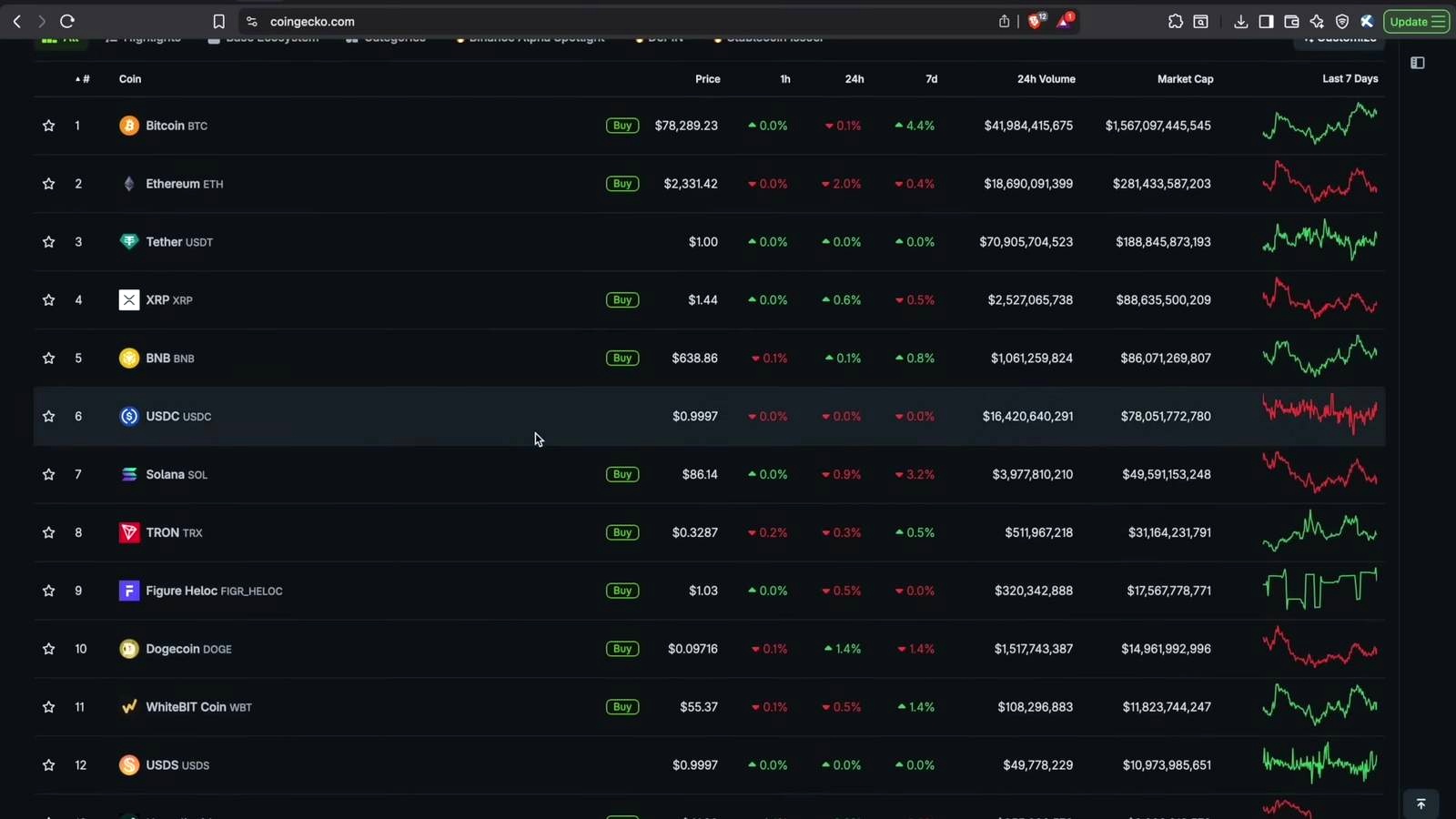
Task: Reload the CoinGecko page
Action: (x=67, y=21)
